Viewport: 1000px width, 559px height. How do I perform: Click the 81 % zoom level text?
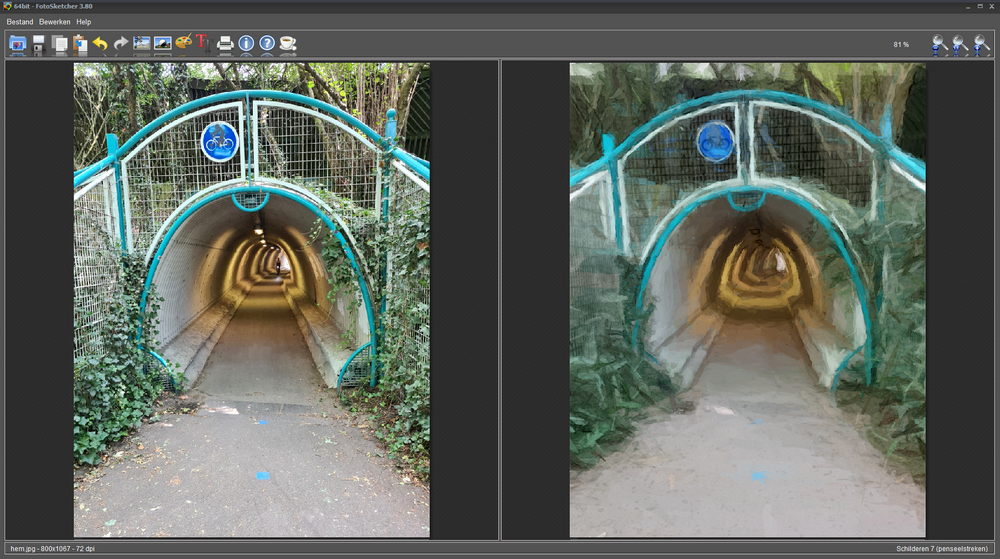(x=901, y=45)
